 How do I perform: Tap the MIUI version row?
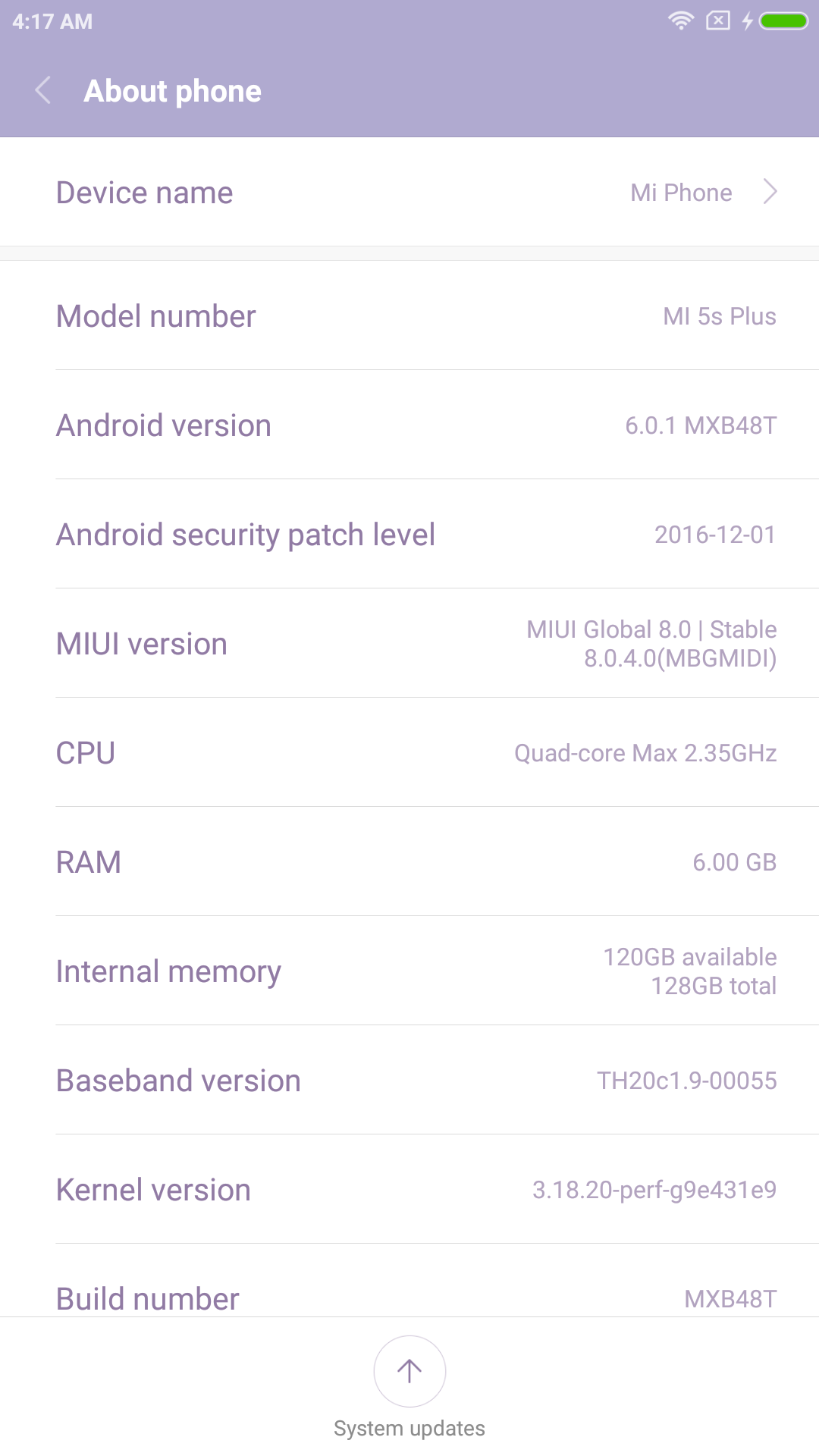(409, 644)
